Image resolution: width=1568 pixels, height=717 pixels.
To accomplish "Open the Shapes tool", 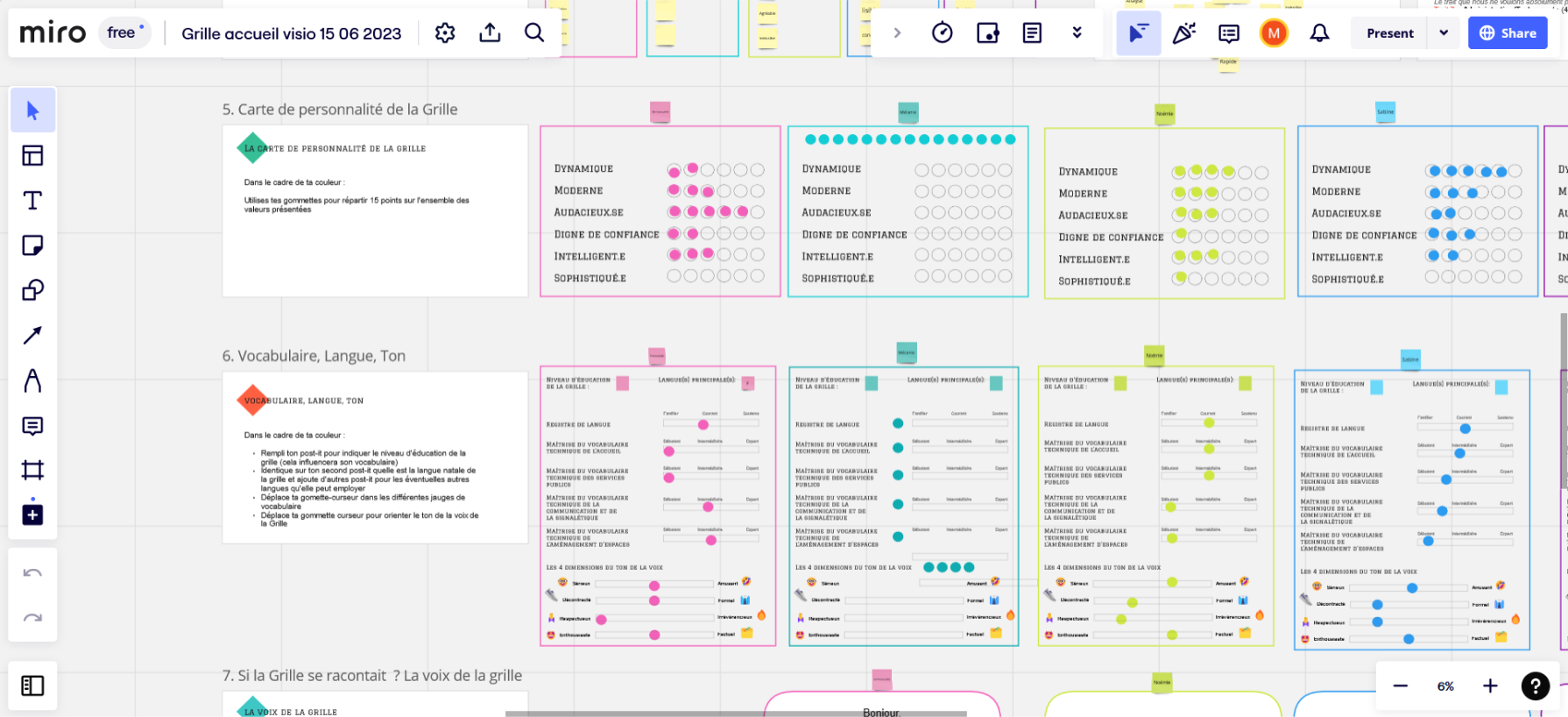I will [32, 290].
